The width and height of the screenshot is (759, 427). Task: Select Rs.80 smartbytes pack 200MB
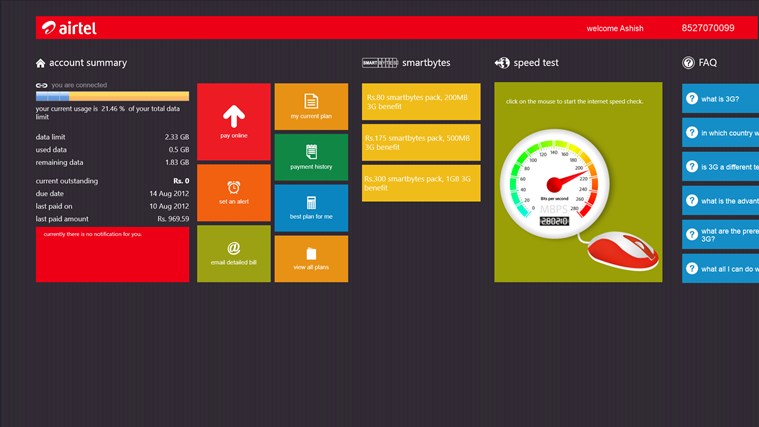(421, 101)
